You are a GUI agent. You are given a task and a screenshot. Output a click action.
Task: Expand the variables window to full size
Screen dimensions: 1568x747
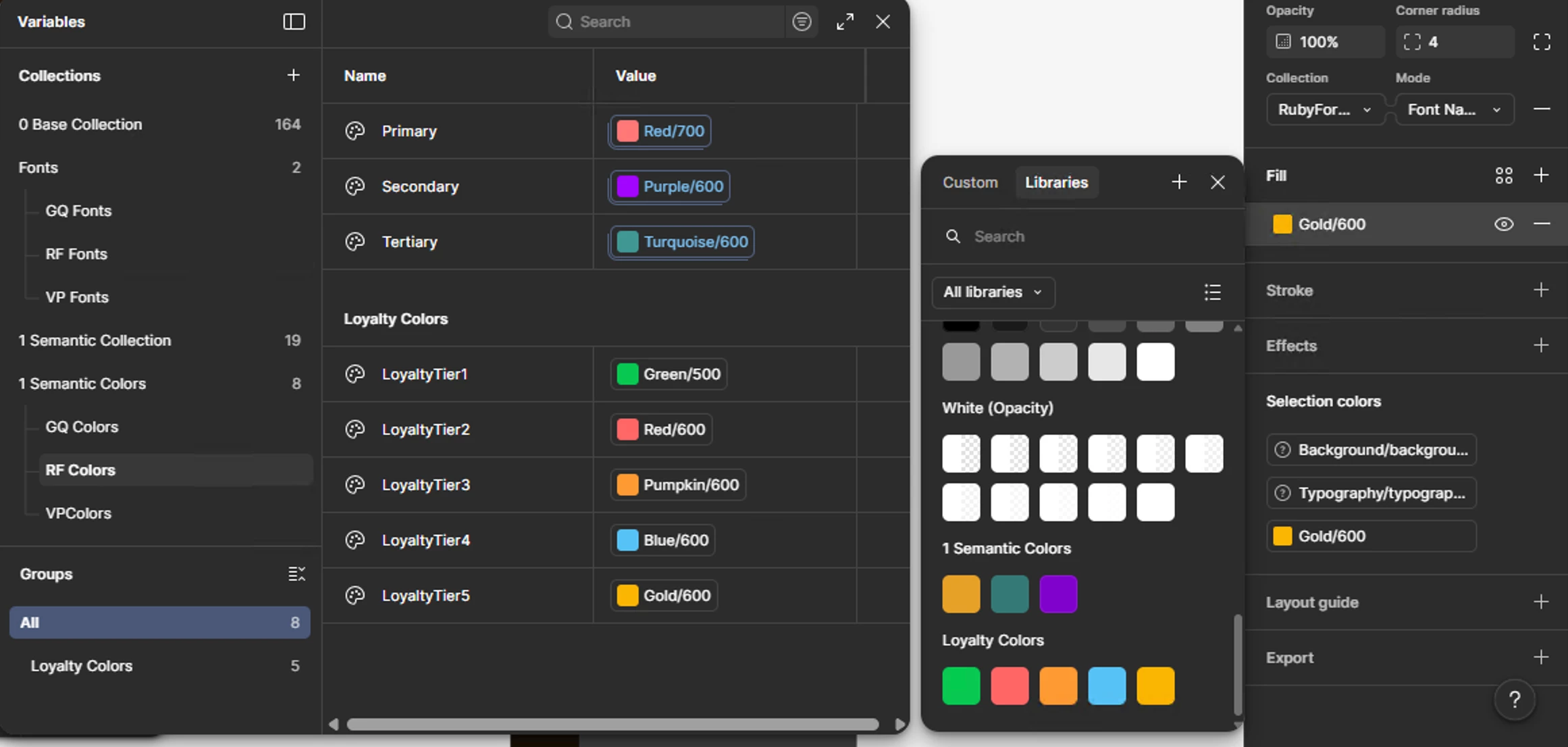click(845, 22)
